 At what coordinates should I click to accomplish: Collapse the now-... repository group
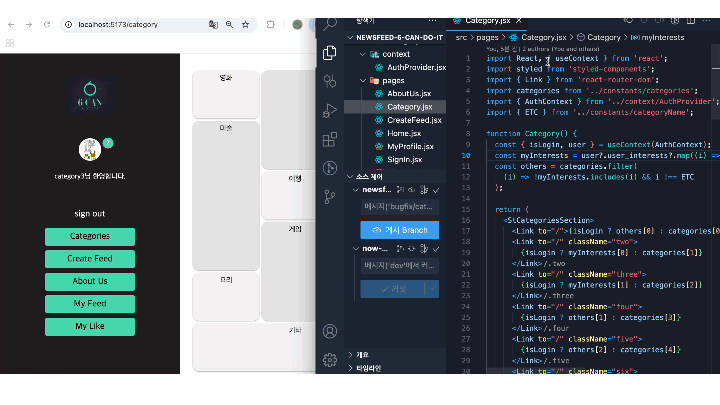click(x=356, y=249)
